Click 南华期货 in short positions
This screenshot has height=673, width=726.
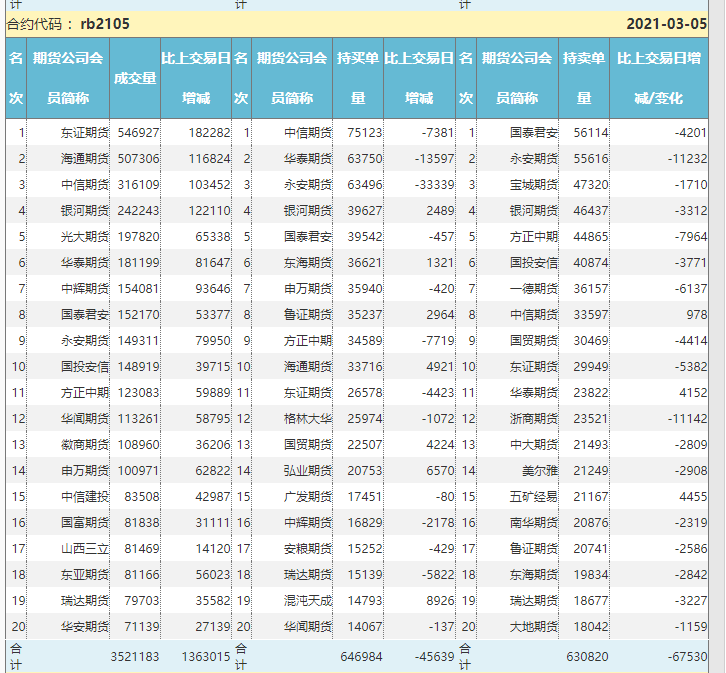click(x=534, y=523)
